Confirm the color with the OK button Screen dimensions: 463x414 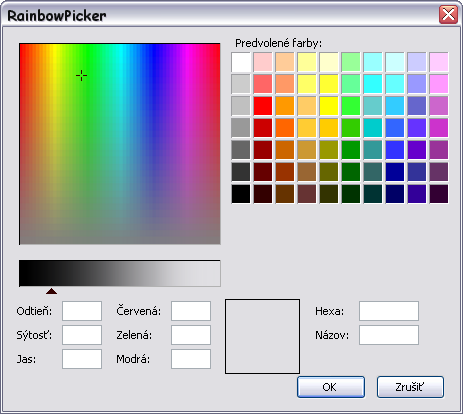(x=331, y=387)
